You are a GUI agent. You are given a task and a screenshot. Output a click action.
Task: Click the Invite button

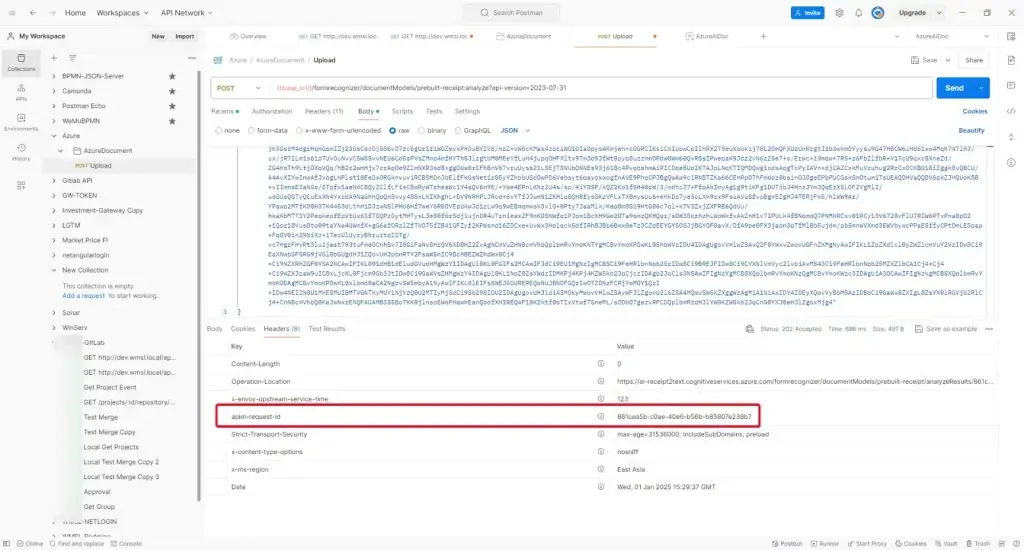pos(808,12)
